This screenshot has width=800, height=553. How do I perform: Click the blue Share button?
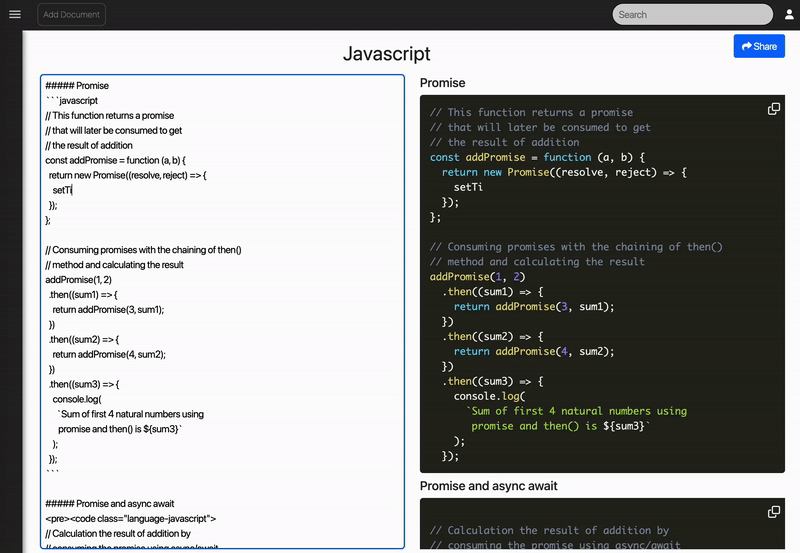point(759,46)
